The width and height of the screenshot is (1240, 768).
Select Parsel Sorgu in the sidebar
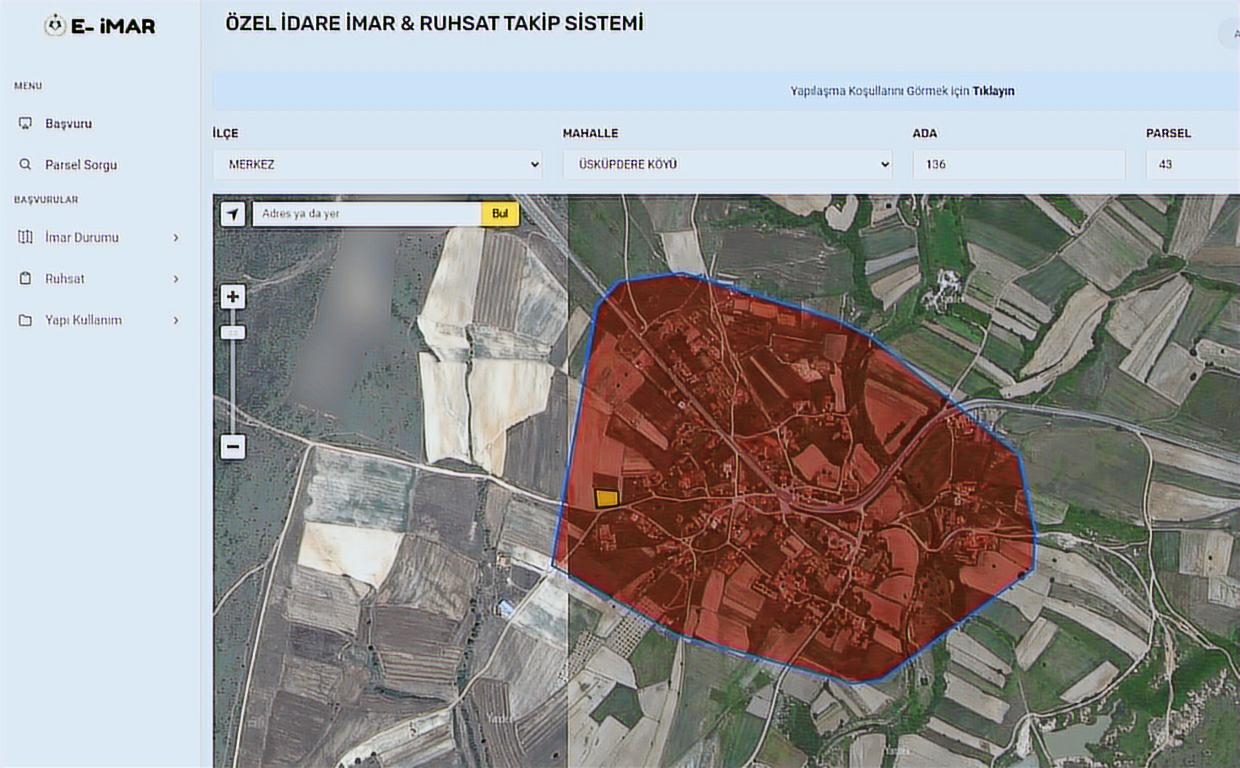click(x=81, y=165)
